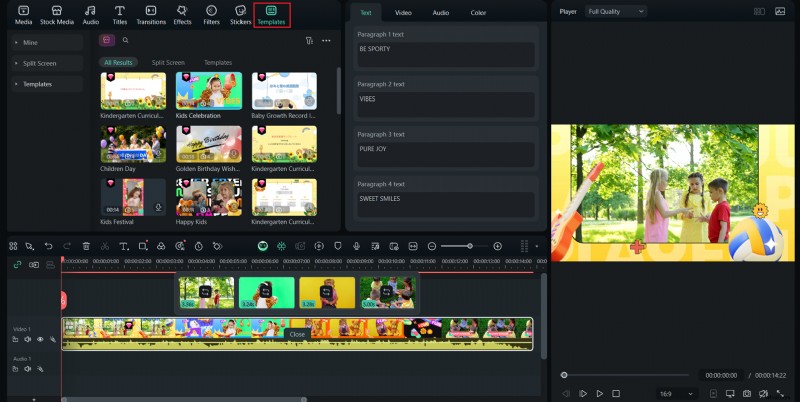Take a snapshot with camera icon in player
This screenshot has height=402, width=800.
[x=747, y=394]
